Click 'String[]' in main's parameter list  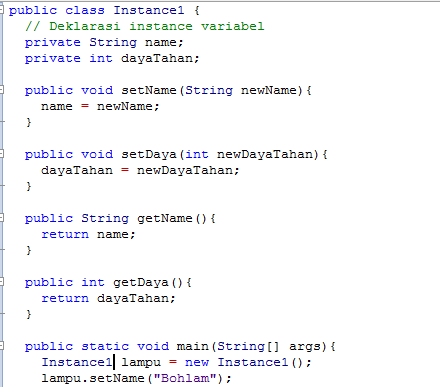[248, 346]
